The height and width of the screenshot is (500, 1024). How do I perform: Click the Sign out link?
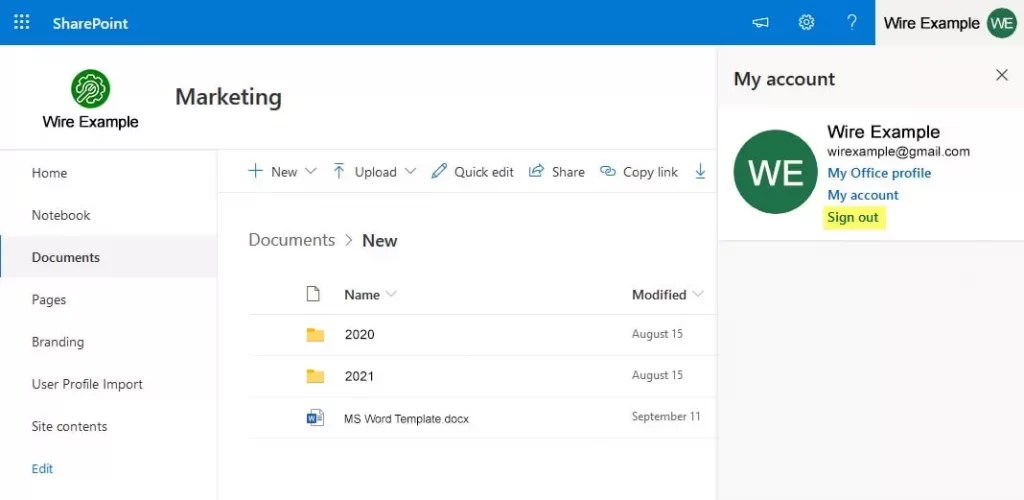coord(853,217)
